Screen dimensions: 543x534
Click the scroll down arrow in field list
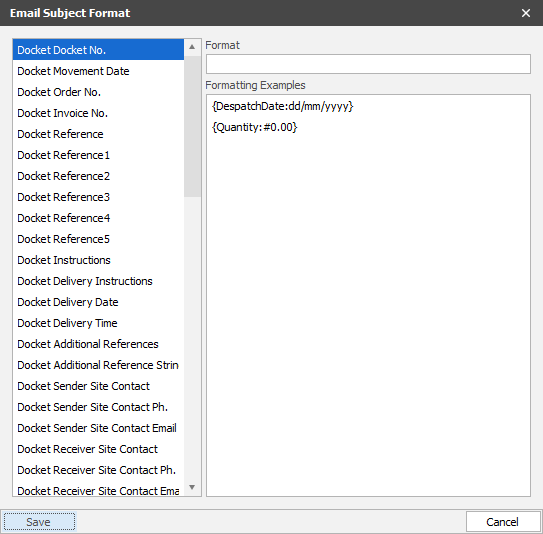[x=192, y=487]
